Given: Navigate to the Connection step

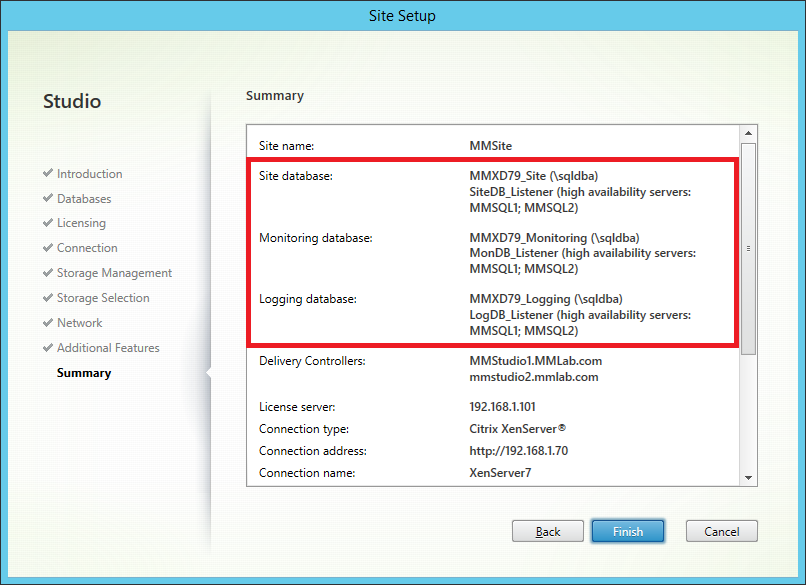Looking at the screenshot, I should click(87, 248).
